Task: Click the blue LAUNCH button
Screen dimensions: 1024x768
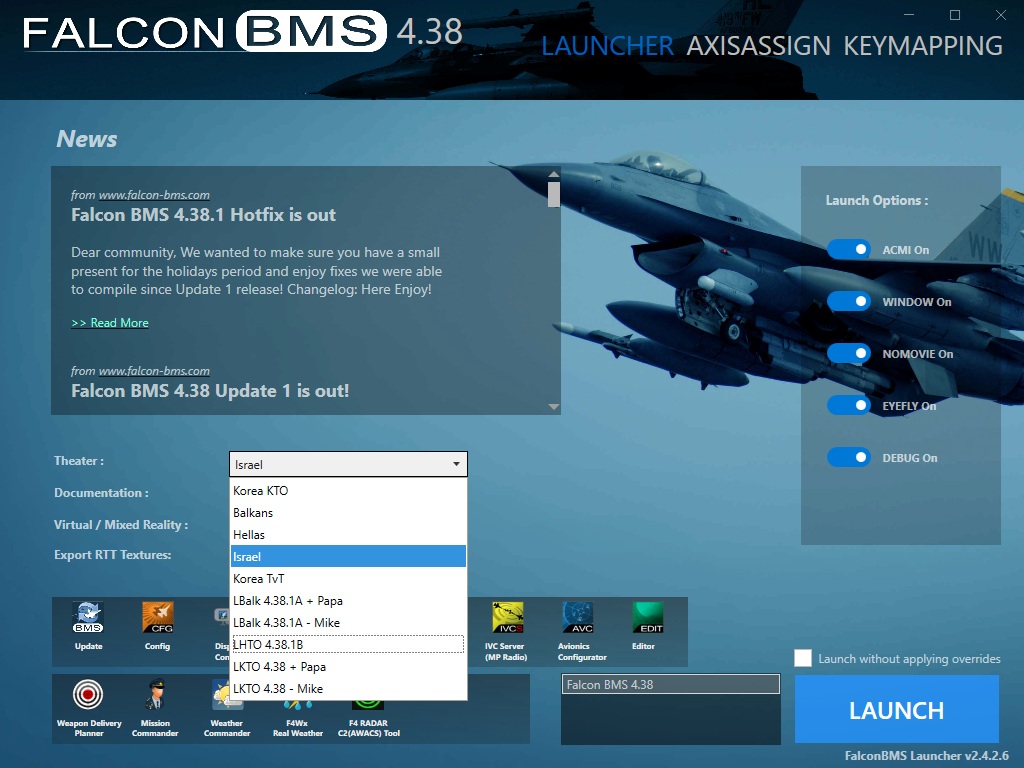Action: 897,709
